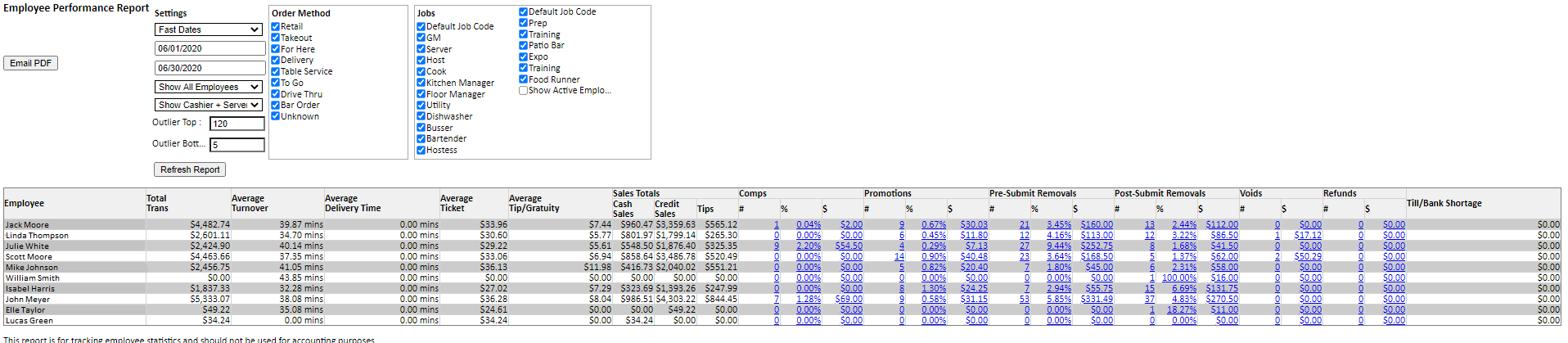Open the Fast Dates dropdown

point(209,29)
